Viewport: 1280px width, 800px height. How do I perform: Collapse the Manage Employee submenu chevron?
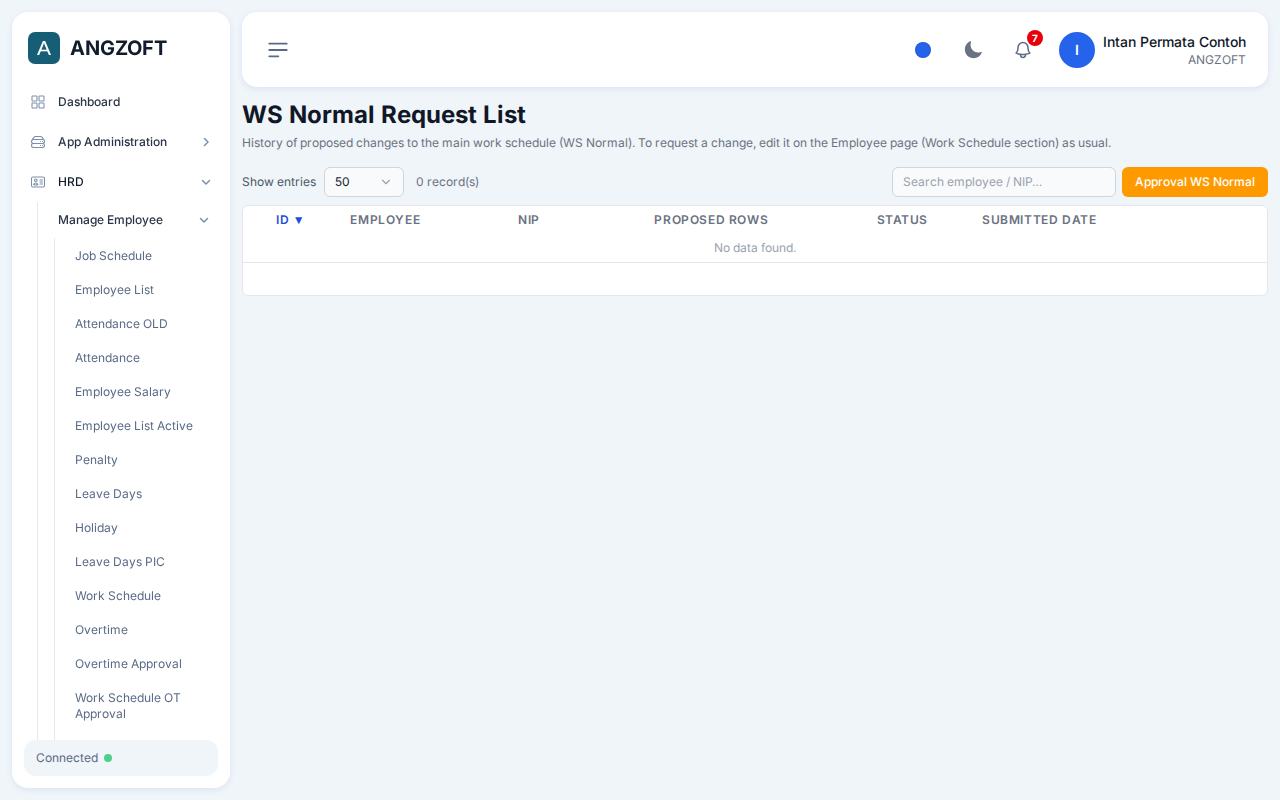coord(204,220)
